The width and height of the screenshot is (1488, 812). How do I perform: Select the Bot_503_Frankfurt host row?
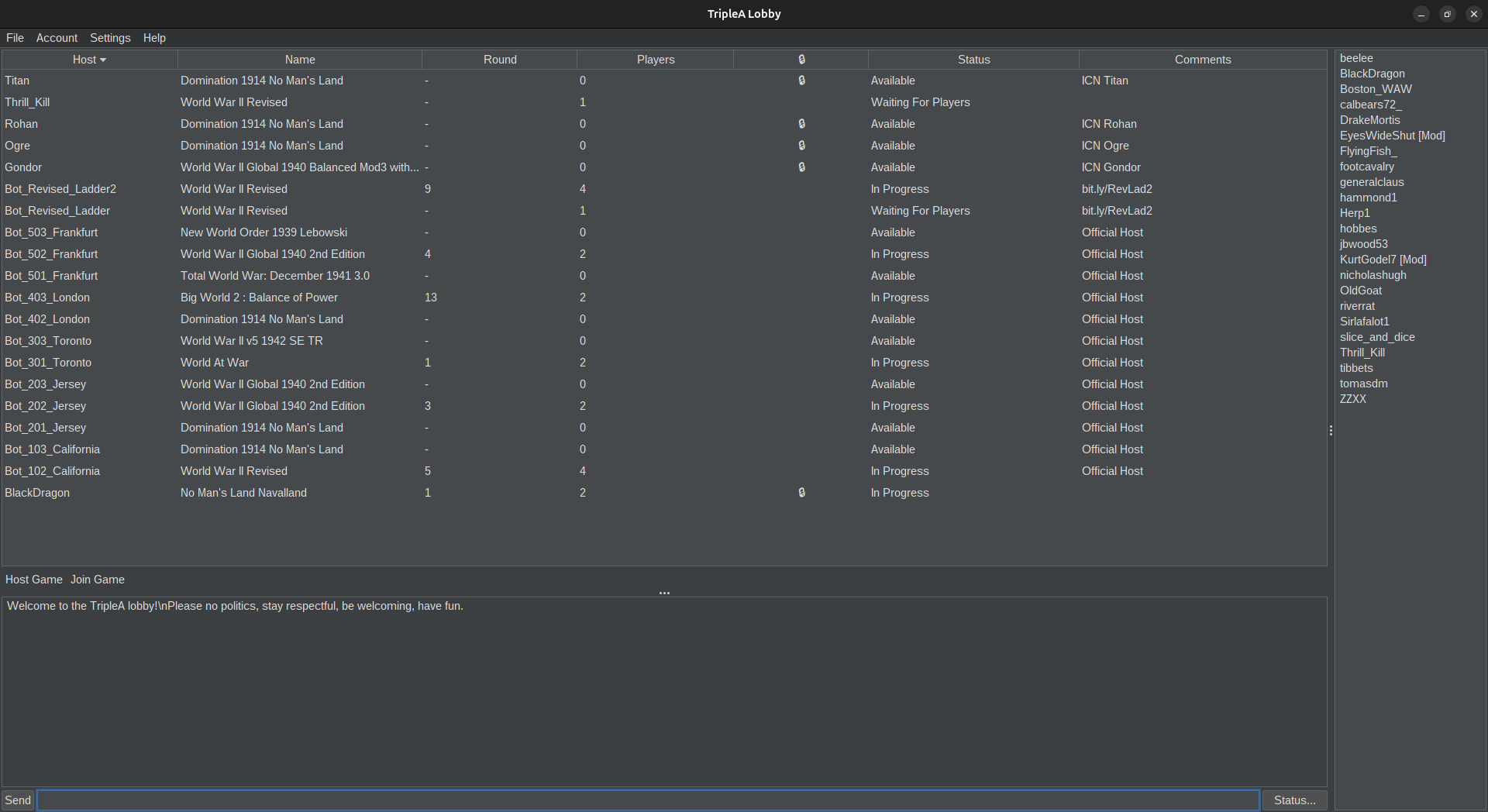coord(664,232)
